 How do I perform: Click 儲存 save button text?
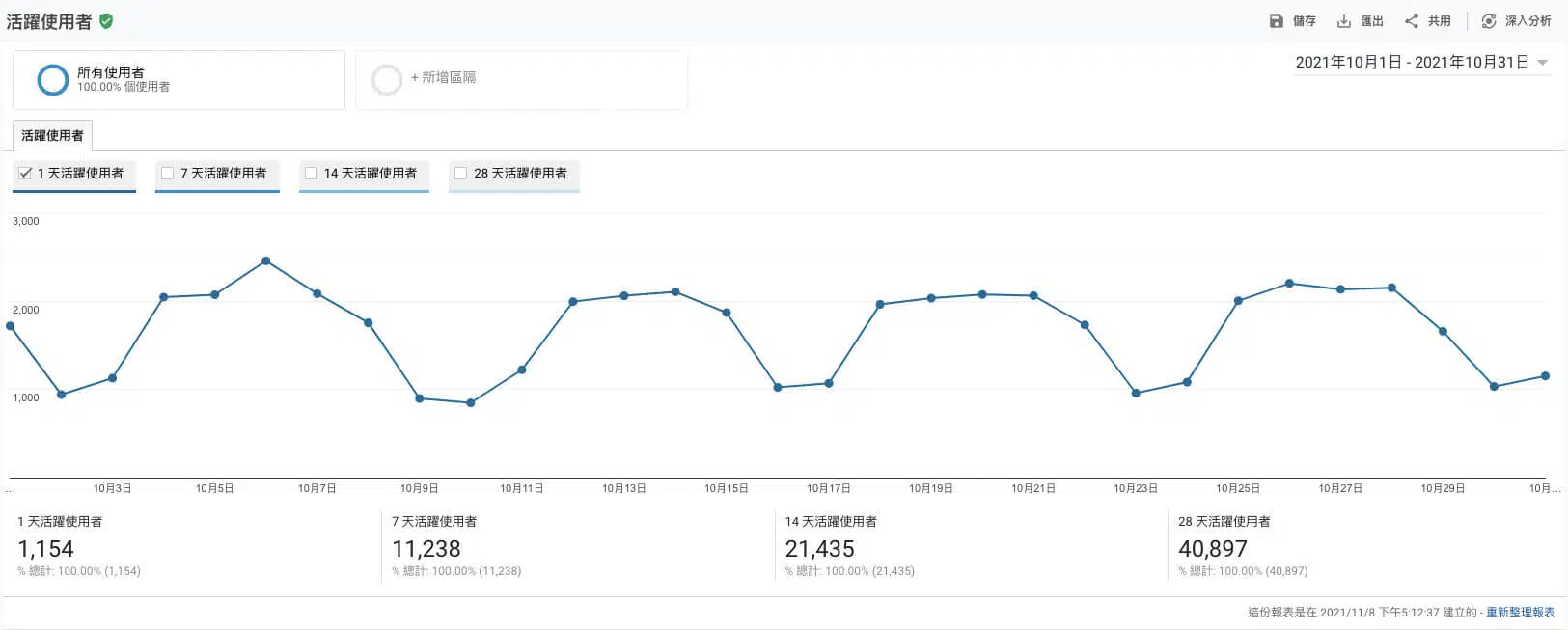coord(1305,21)
